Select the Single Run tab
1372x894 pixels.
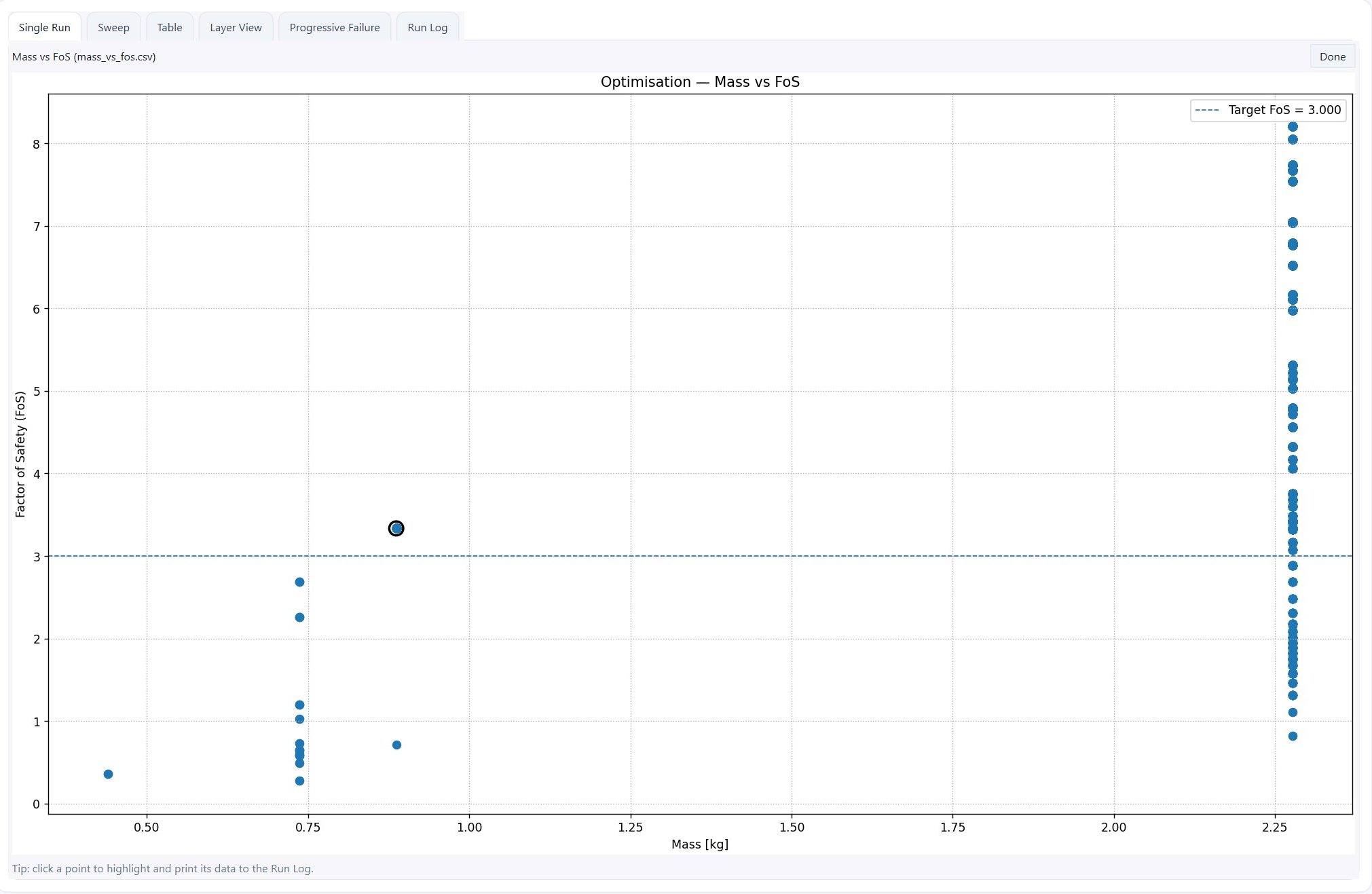[44, 28]
